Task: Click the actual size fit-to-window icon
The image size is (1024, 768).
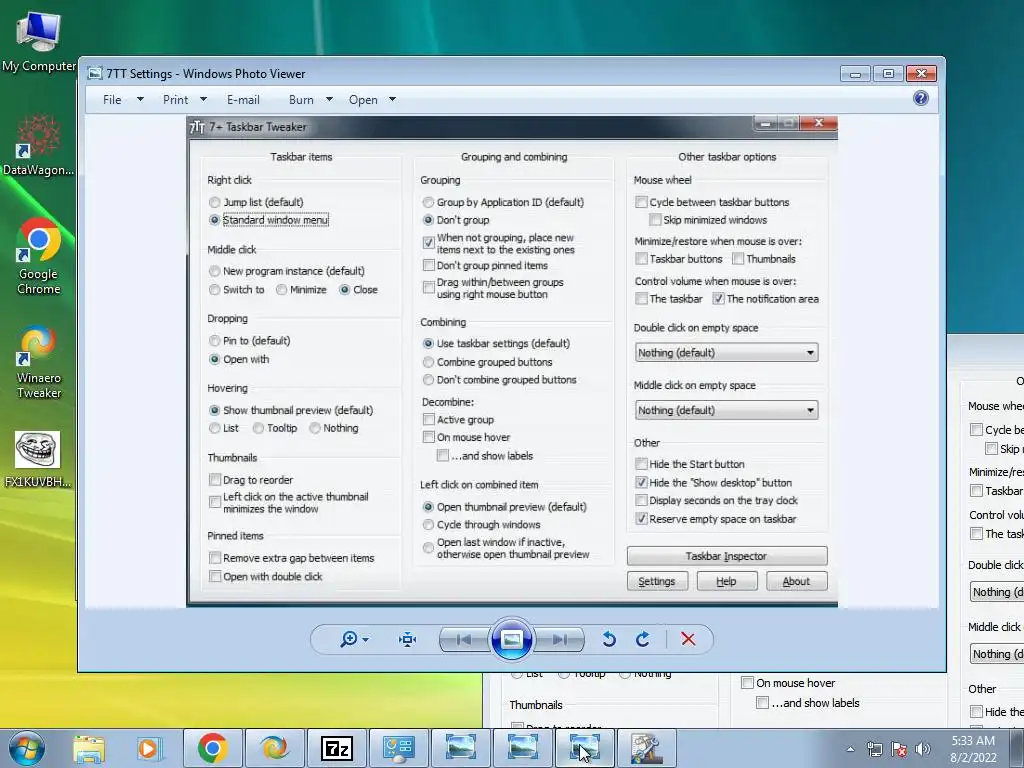Action: pos(408,639)
